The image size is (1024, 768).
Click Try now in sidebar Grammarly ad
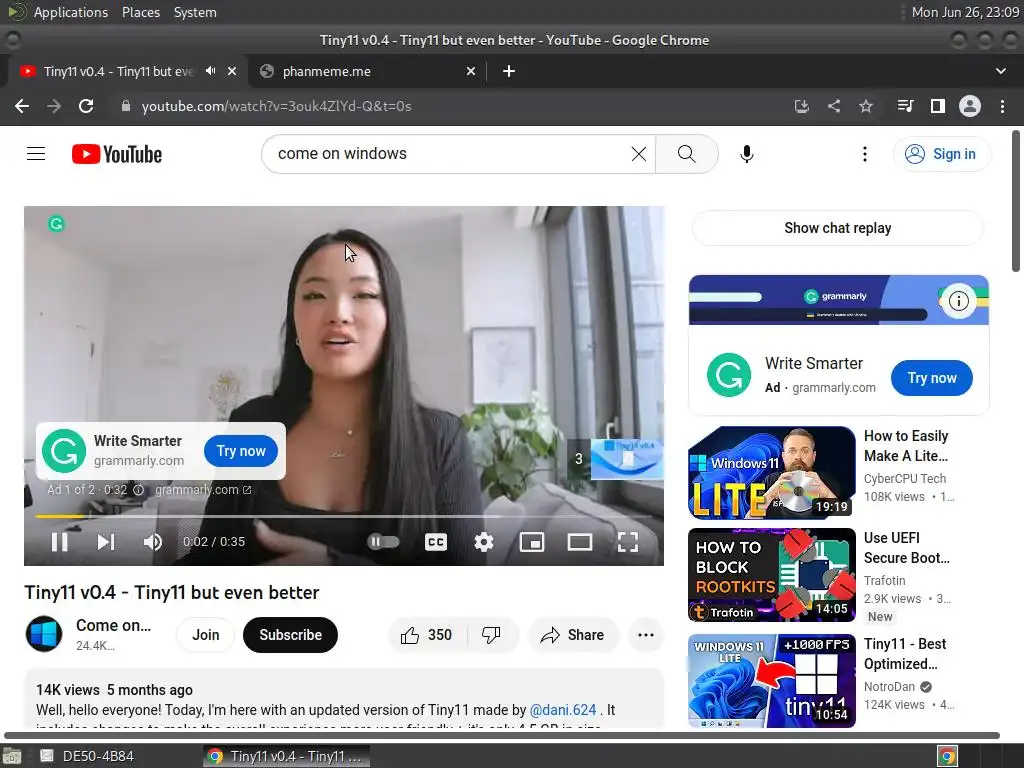[x=931, y=378]
